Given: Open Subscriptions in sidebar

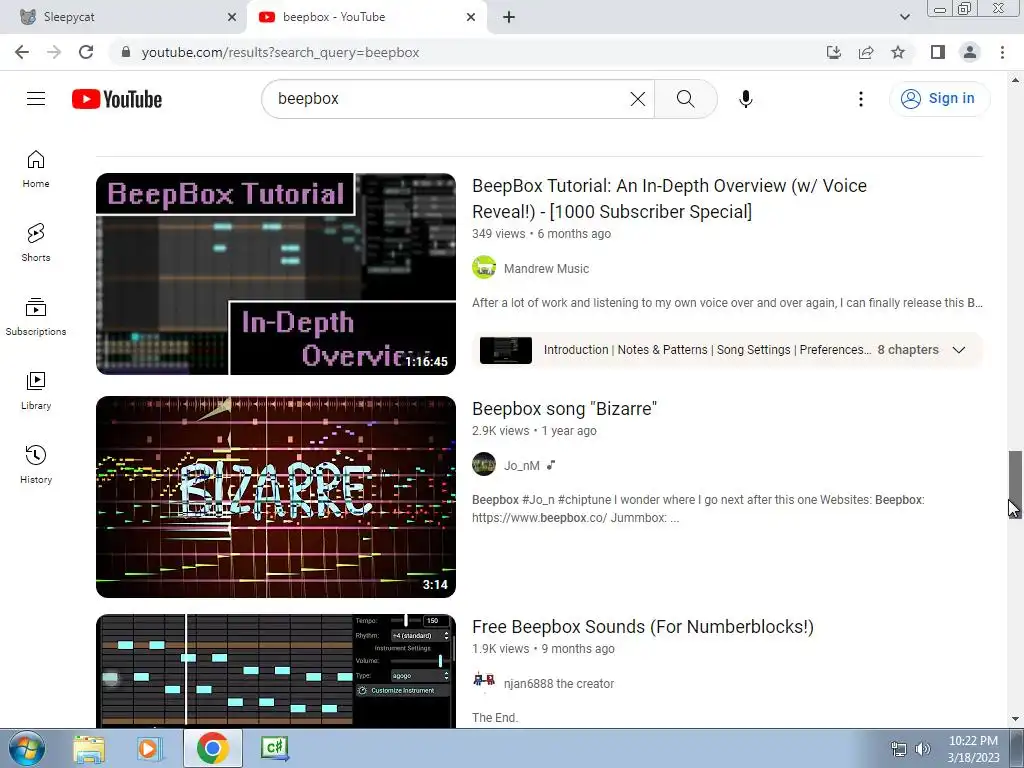Looking at the screenshot, I should (x=36, y=317).
